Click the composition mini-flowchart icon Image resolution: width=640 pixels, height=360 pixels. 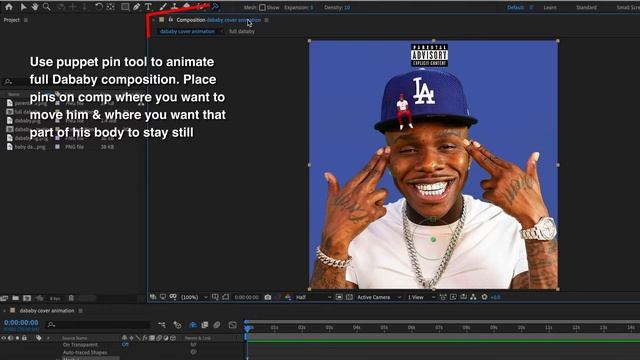[x=162, y=325]
